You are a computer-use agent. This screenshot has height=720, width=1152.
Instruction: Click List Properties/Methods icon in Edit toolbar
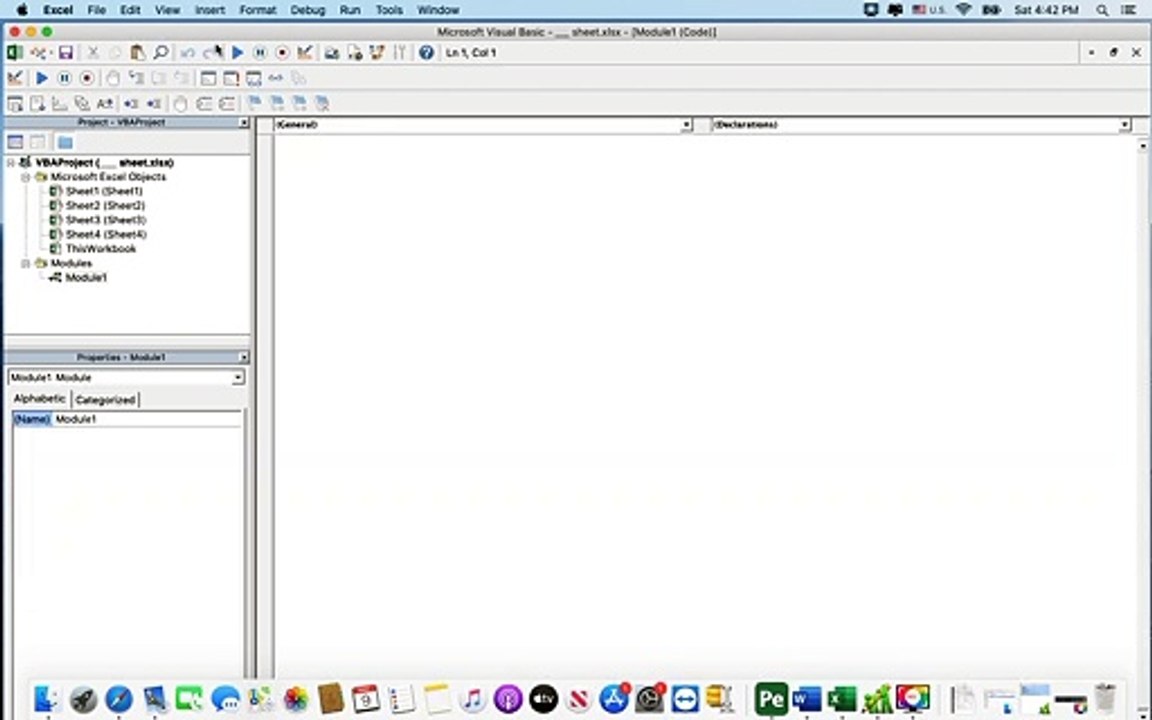(15, 104)
